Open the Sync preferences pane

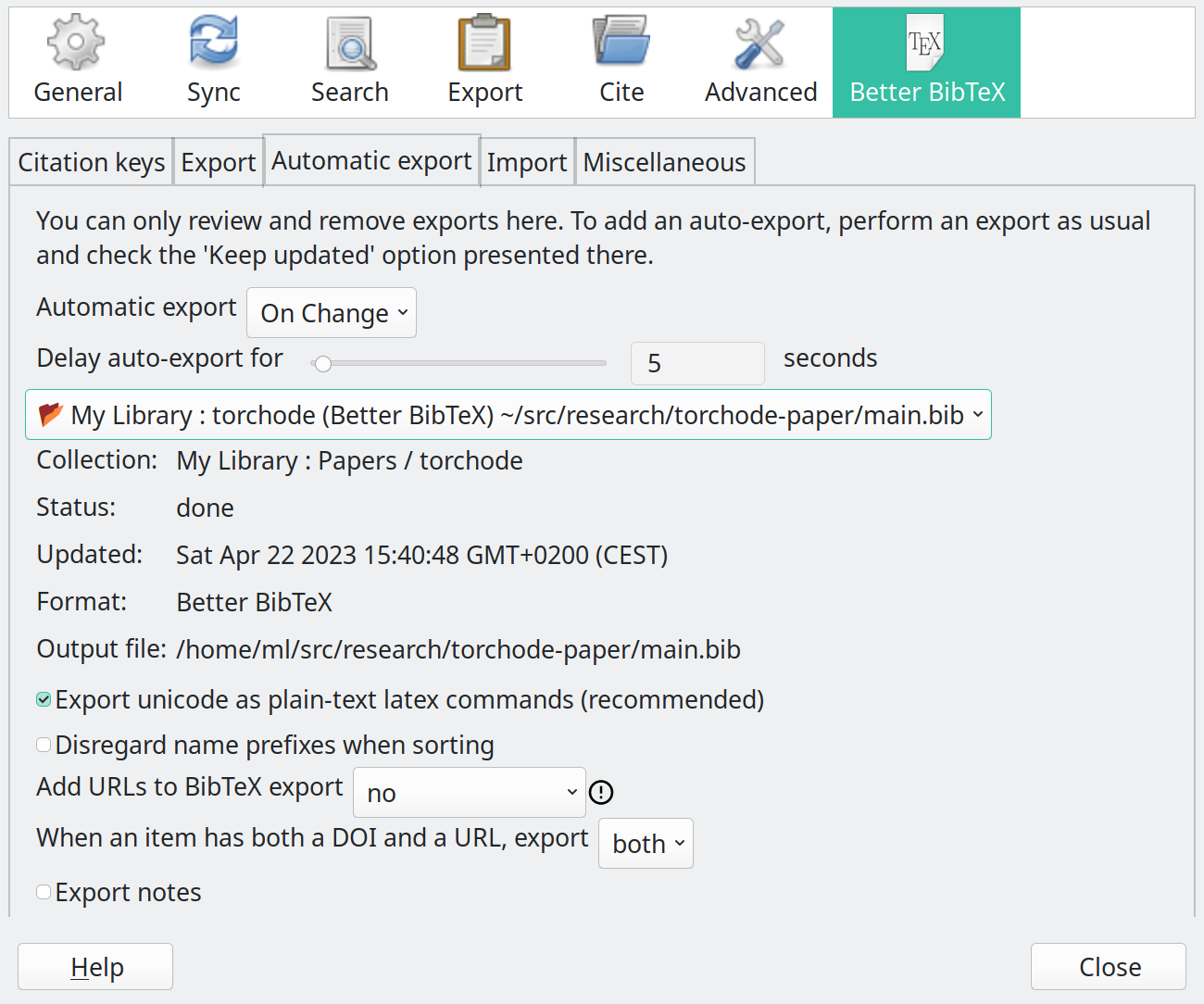[213, 62]
